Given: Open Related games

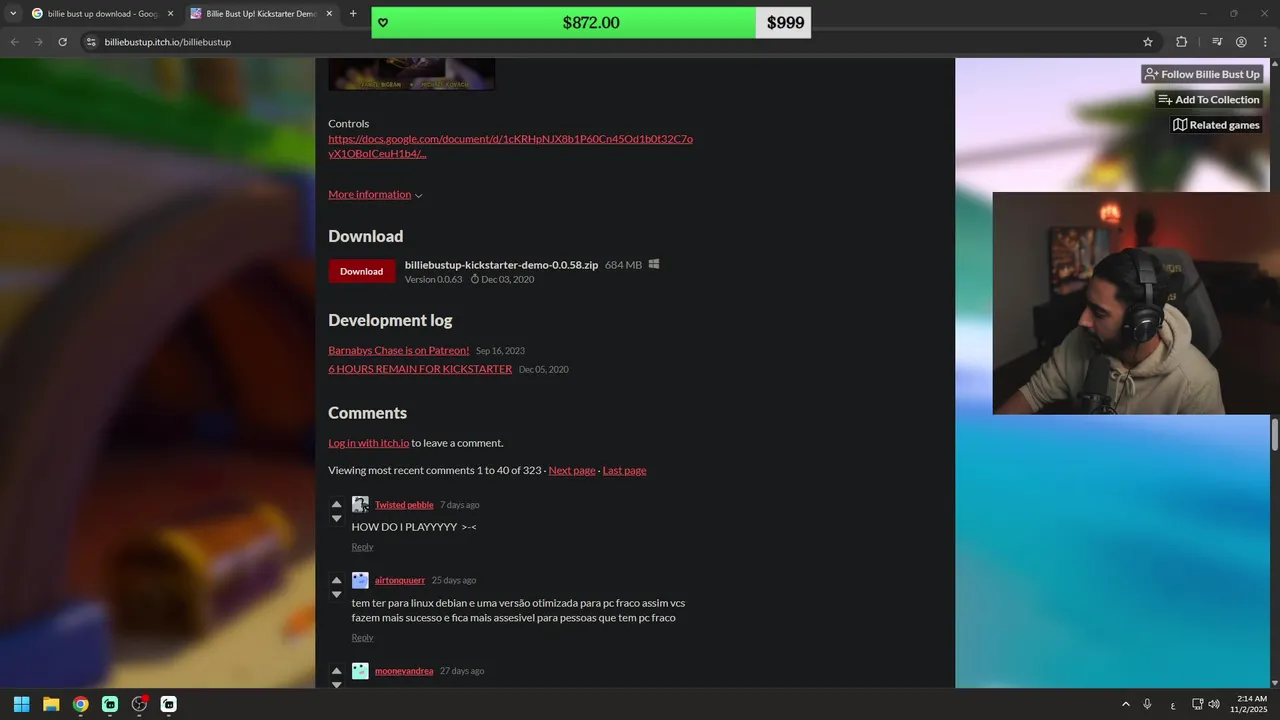Looking at the screenshot, I should click(x=1216, y=125).
